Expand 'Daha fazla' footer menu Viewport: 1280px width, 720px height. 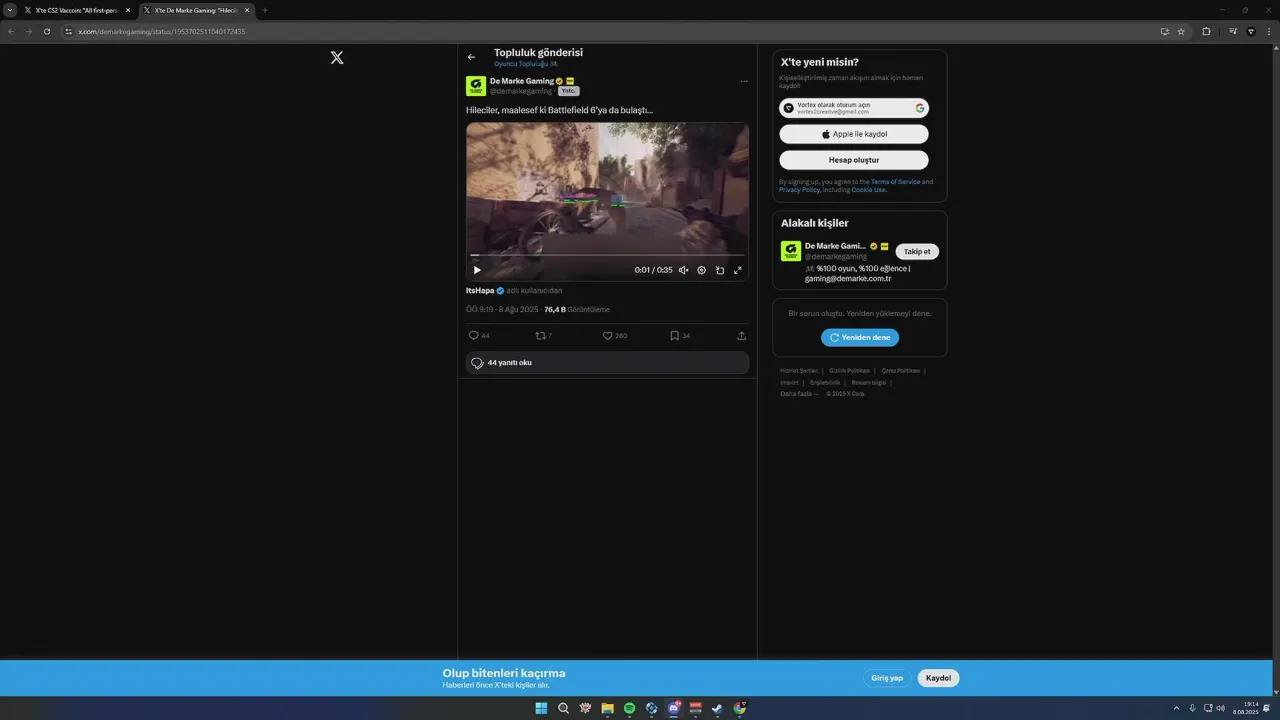[799, 394]
